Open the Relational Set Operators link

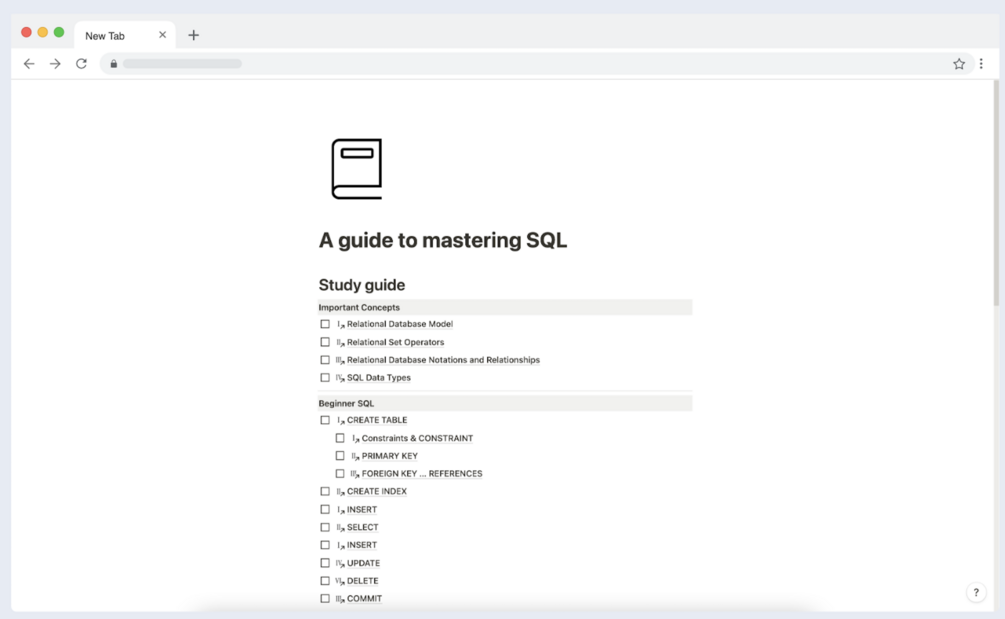(395, 342)
